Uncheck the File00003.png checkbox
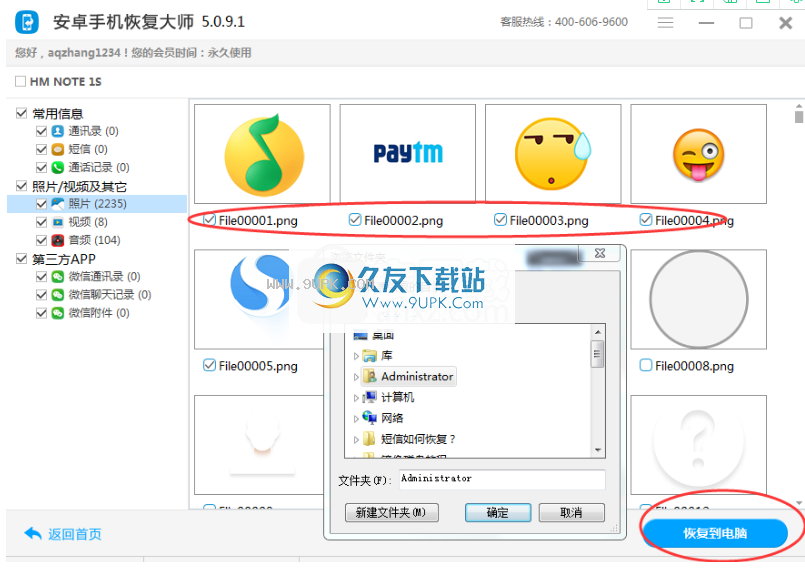This screenshot has height=573, width=805. (x=500, y=220)
